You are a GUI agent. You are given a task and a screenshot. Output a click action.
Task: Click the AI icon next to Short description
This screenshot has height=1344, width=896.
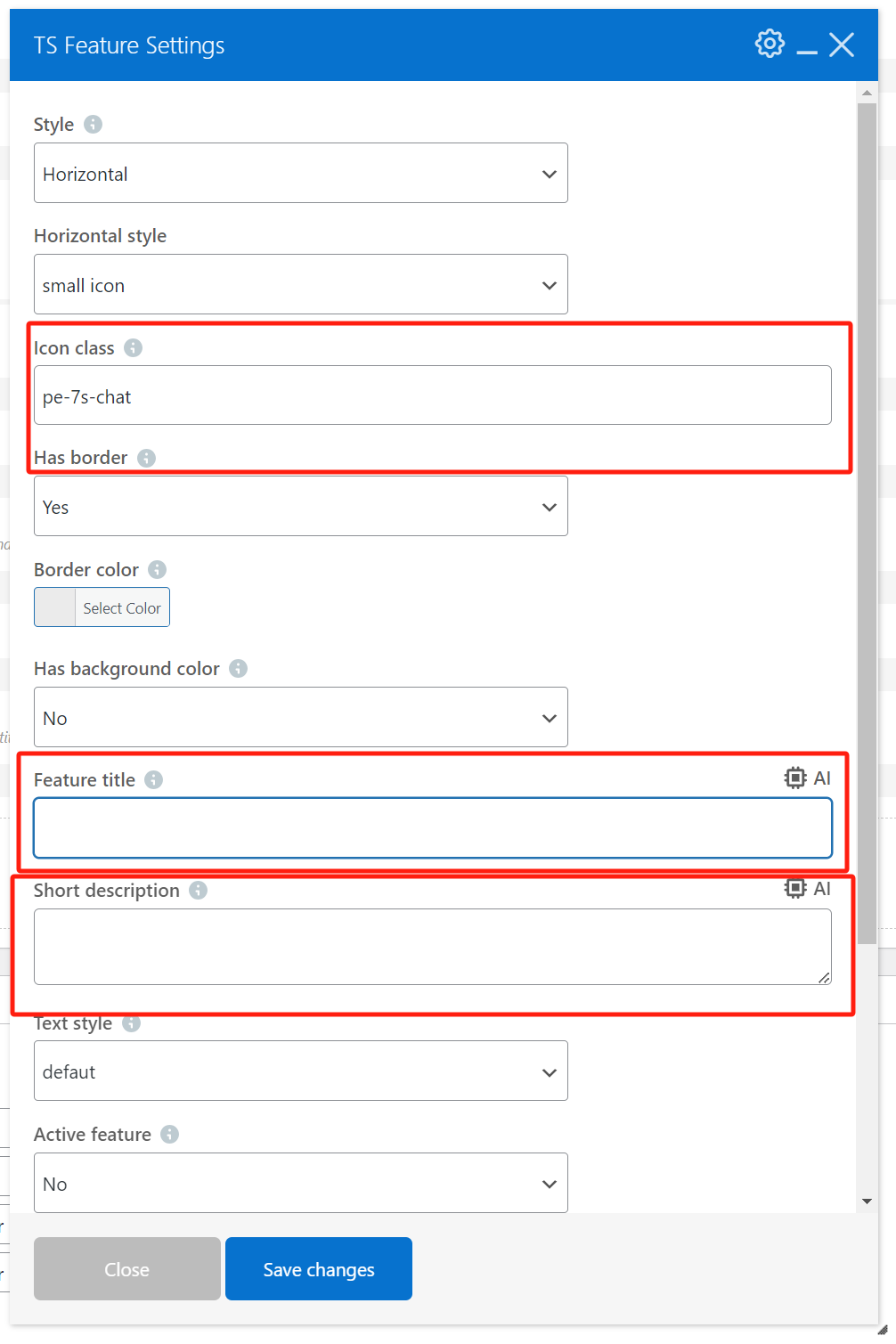pyautogui.click(x=794, y=888)
